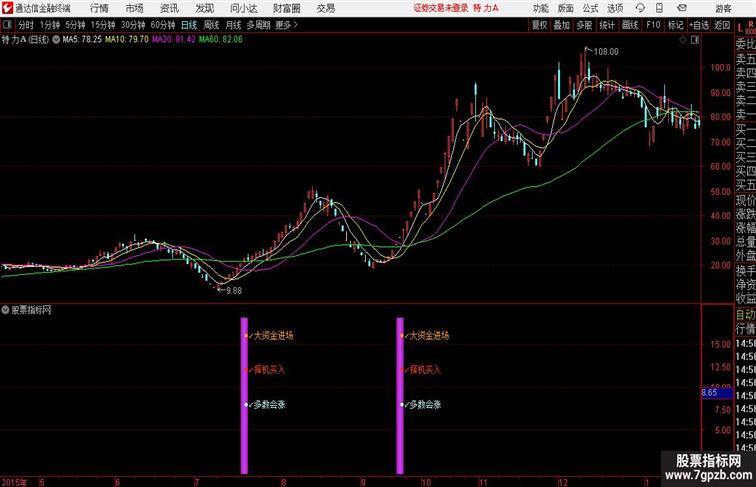Click the 返回 back button
This screenshot has height=487, width=756.
(722, 25)
